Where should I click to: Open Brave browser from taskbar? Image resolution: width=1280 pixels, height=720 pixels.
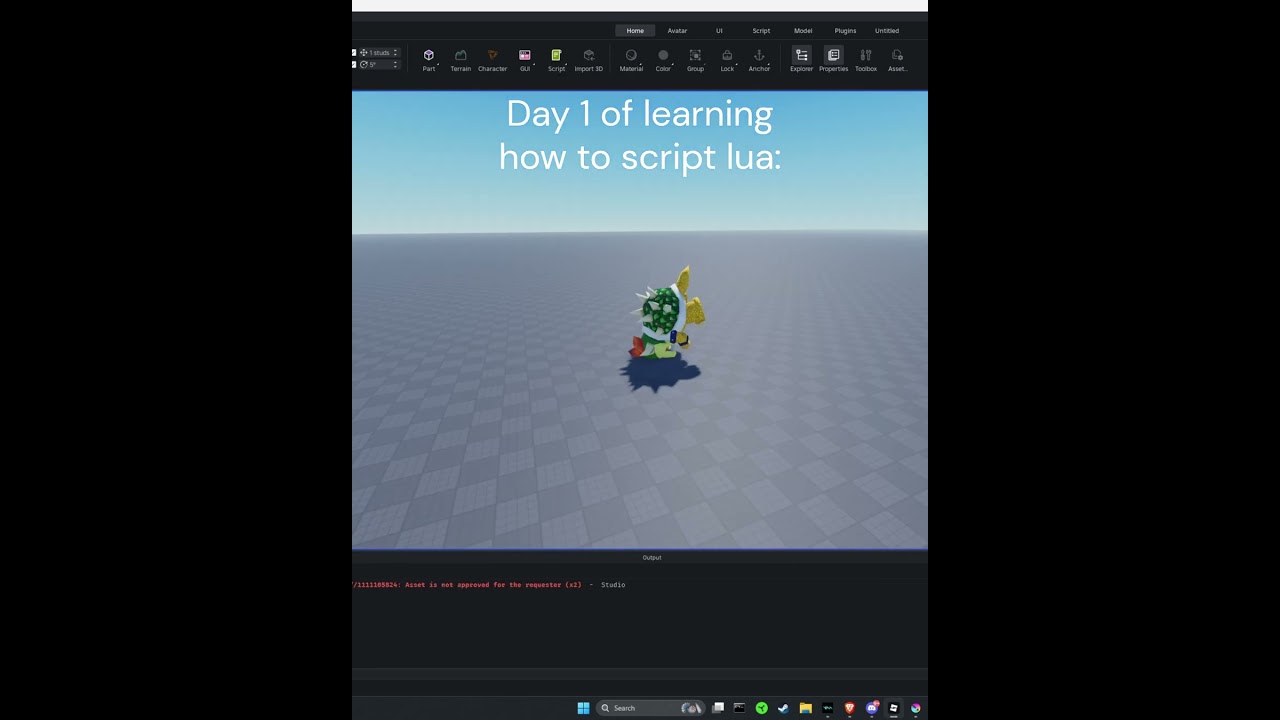click(x=850, y=708)
